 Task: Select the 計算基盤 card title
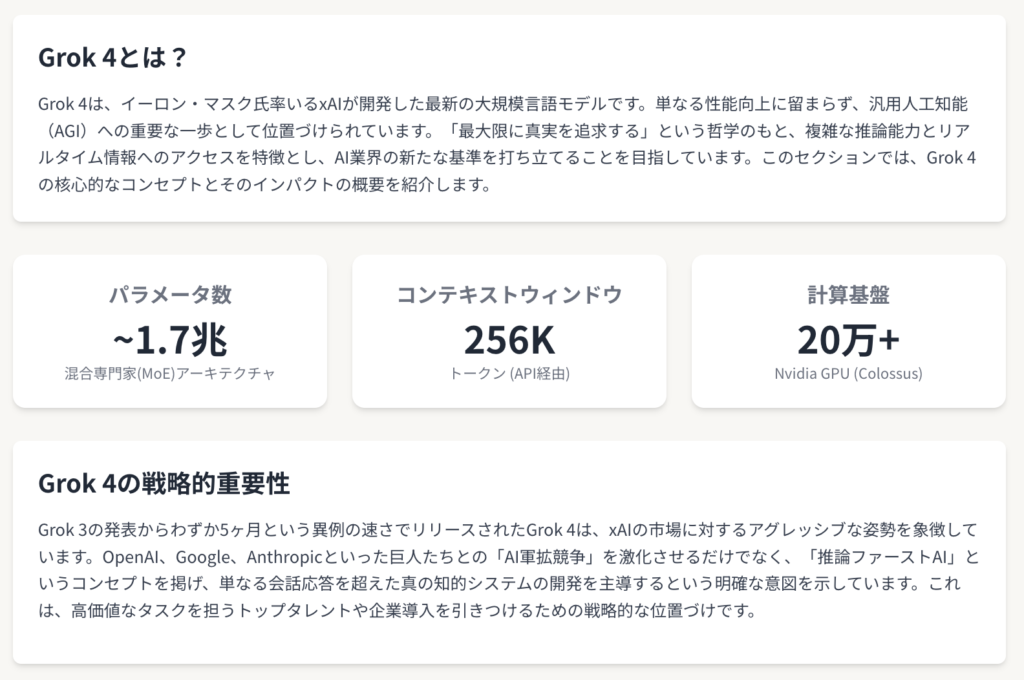point(848,295)
